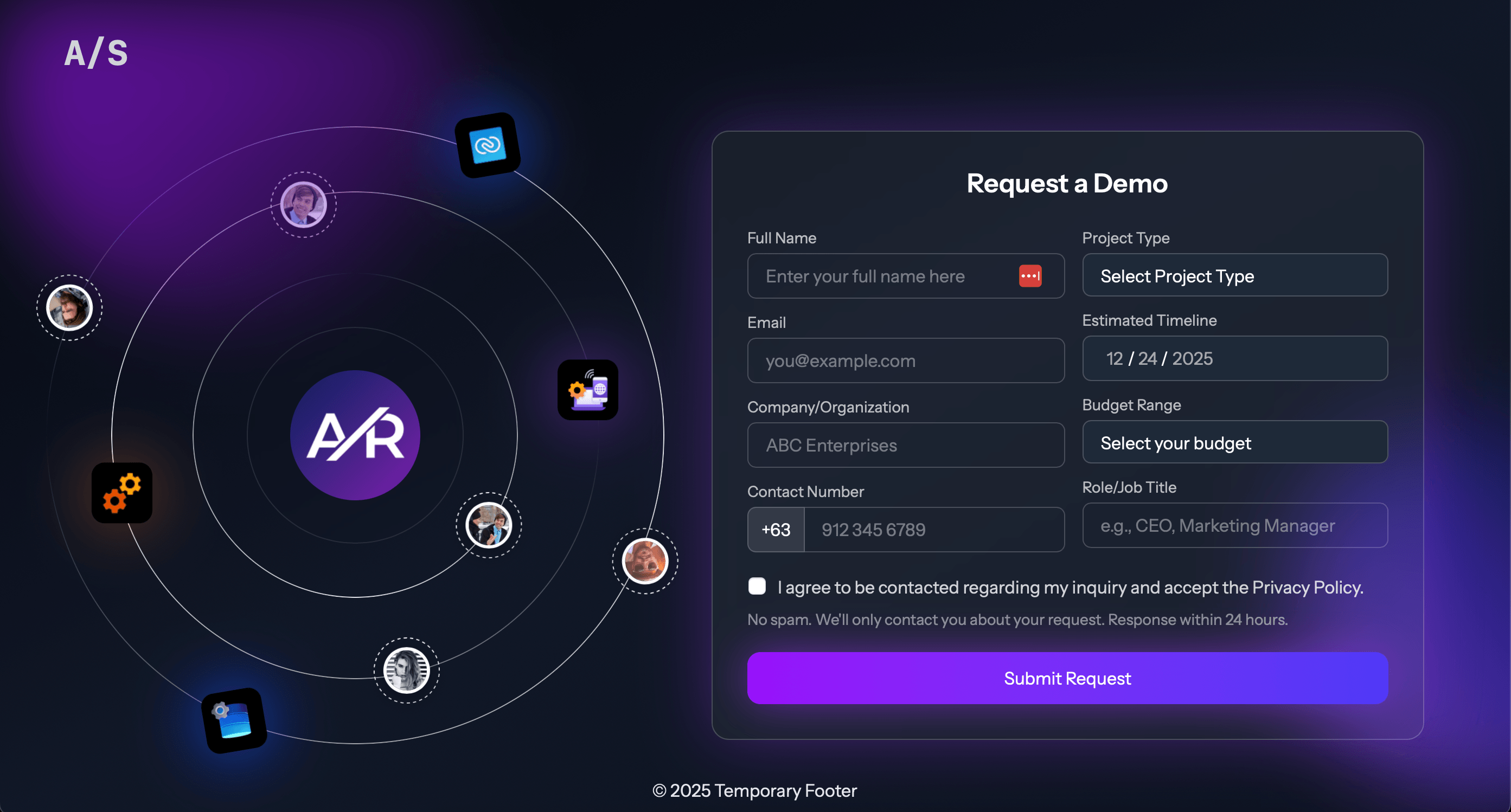
Task: Click the "Company/Organization" field label
Action: click(828, 407)
